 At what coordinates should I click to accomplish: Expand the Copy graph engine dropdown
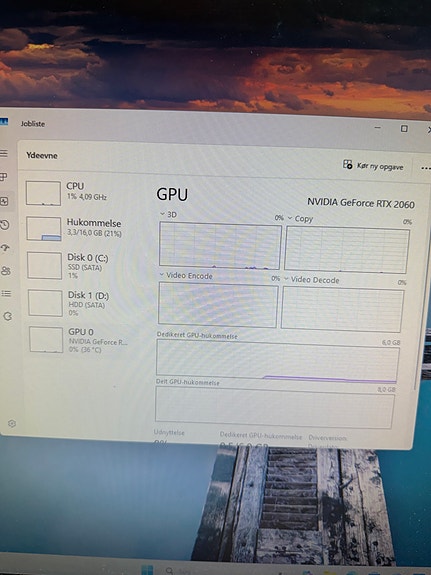click(x=300, y=219)
